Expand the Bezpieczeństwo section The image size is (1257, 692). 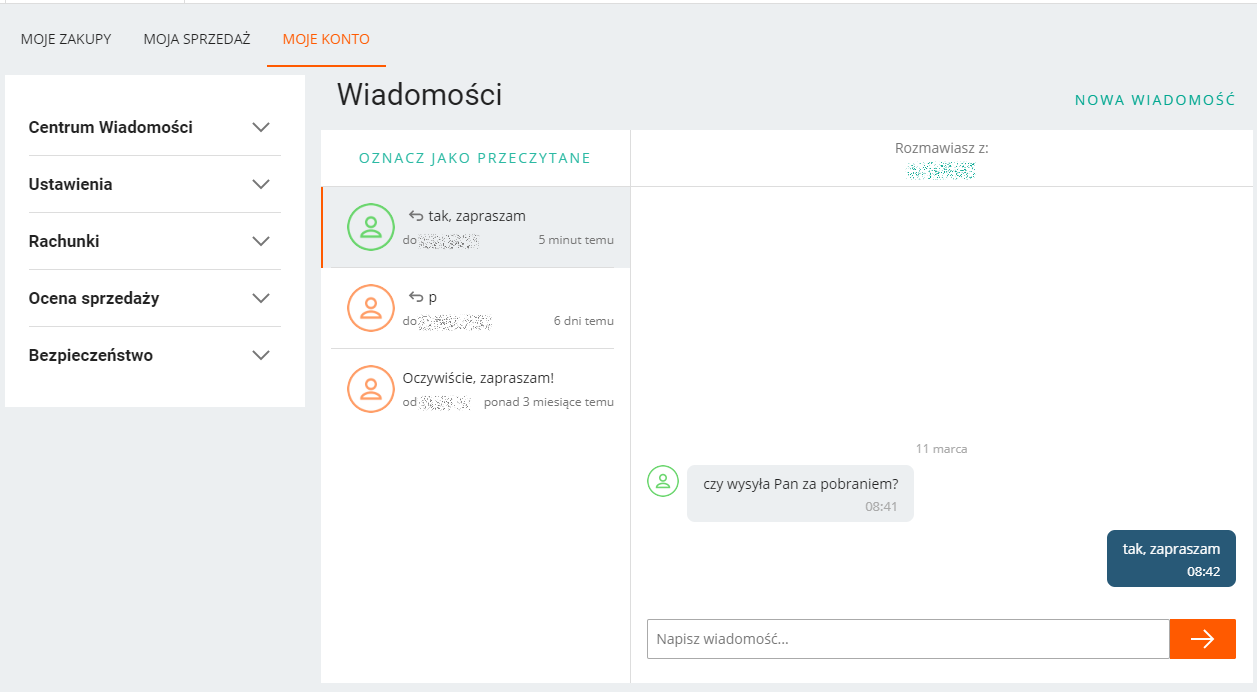coord(261,355)
